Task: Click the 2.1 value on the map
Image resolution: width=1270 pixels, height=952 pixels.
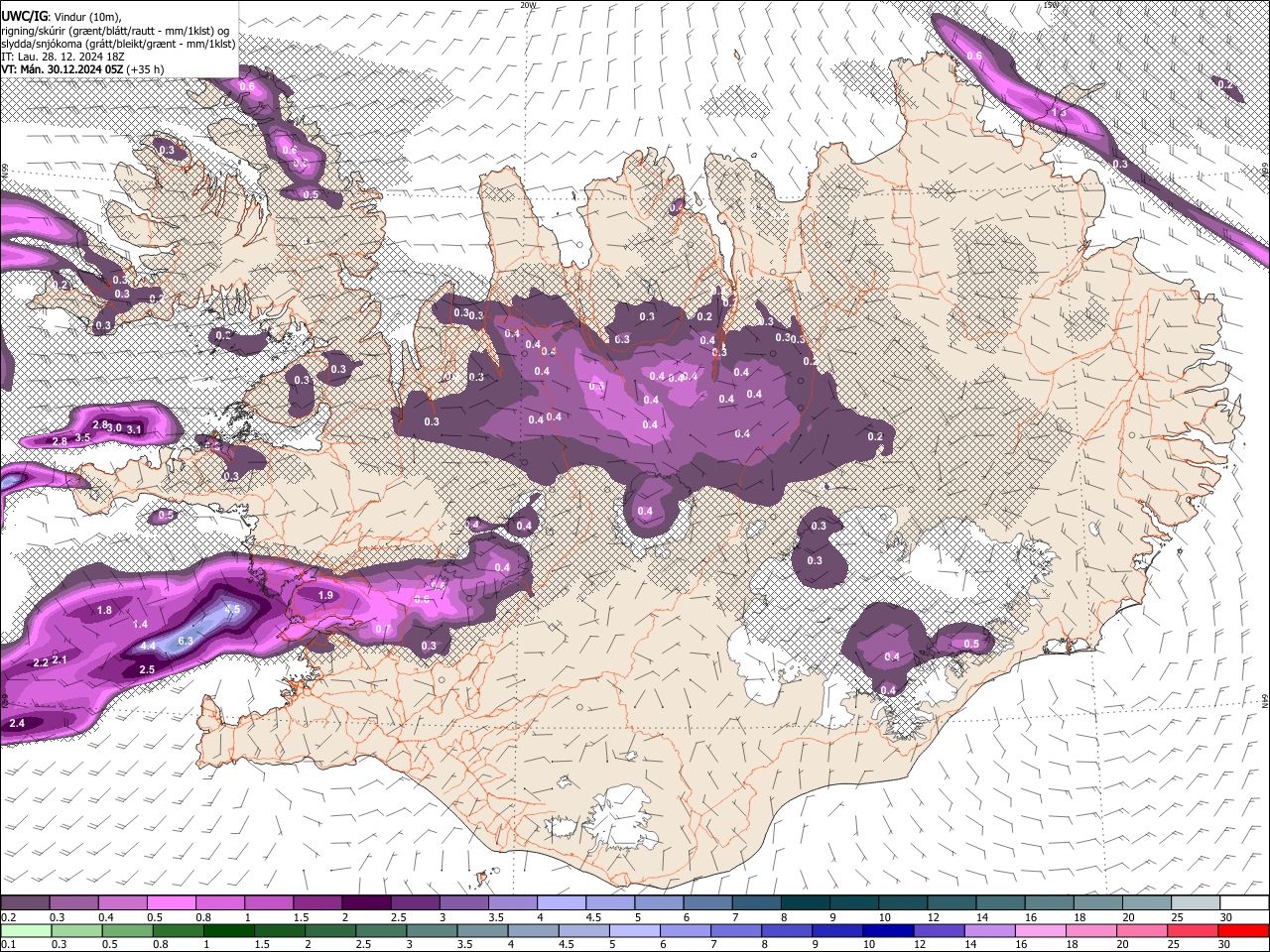Action: pos(60,659)
